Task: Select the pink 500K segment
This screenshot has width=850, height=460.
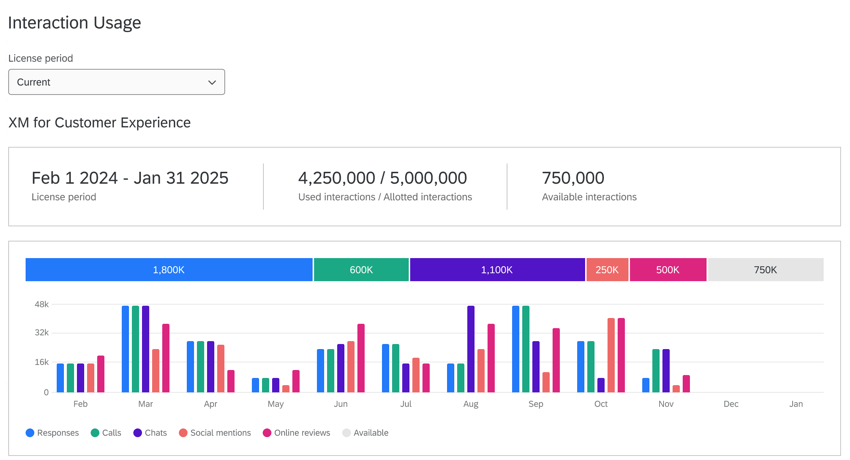Action: coord(668,270)
